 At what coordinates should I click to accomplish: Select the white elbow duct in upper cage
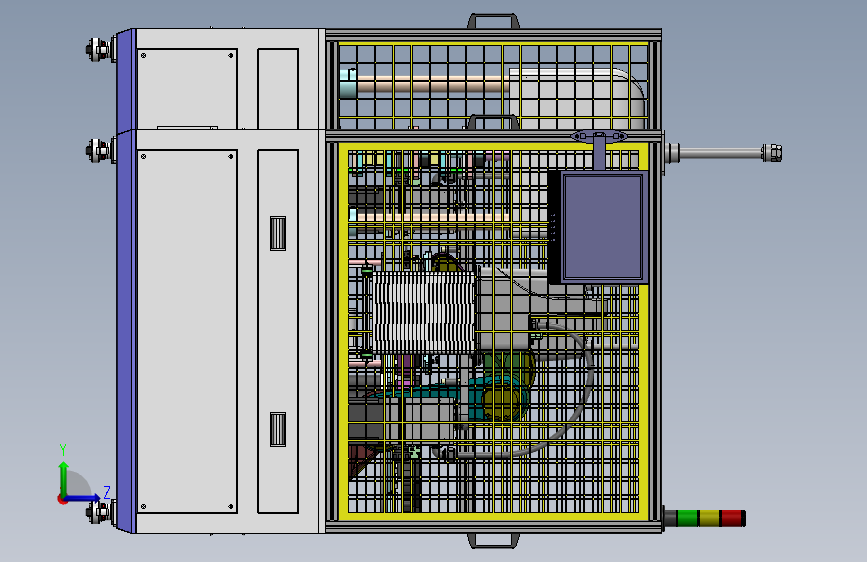point(576,98)
